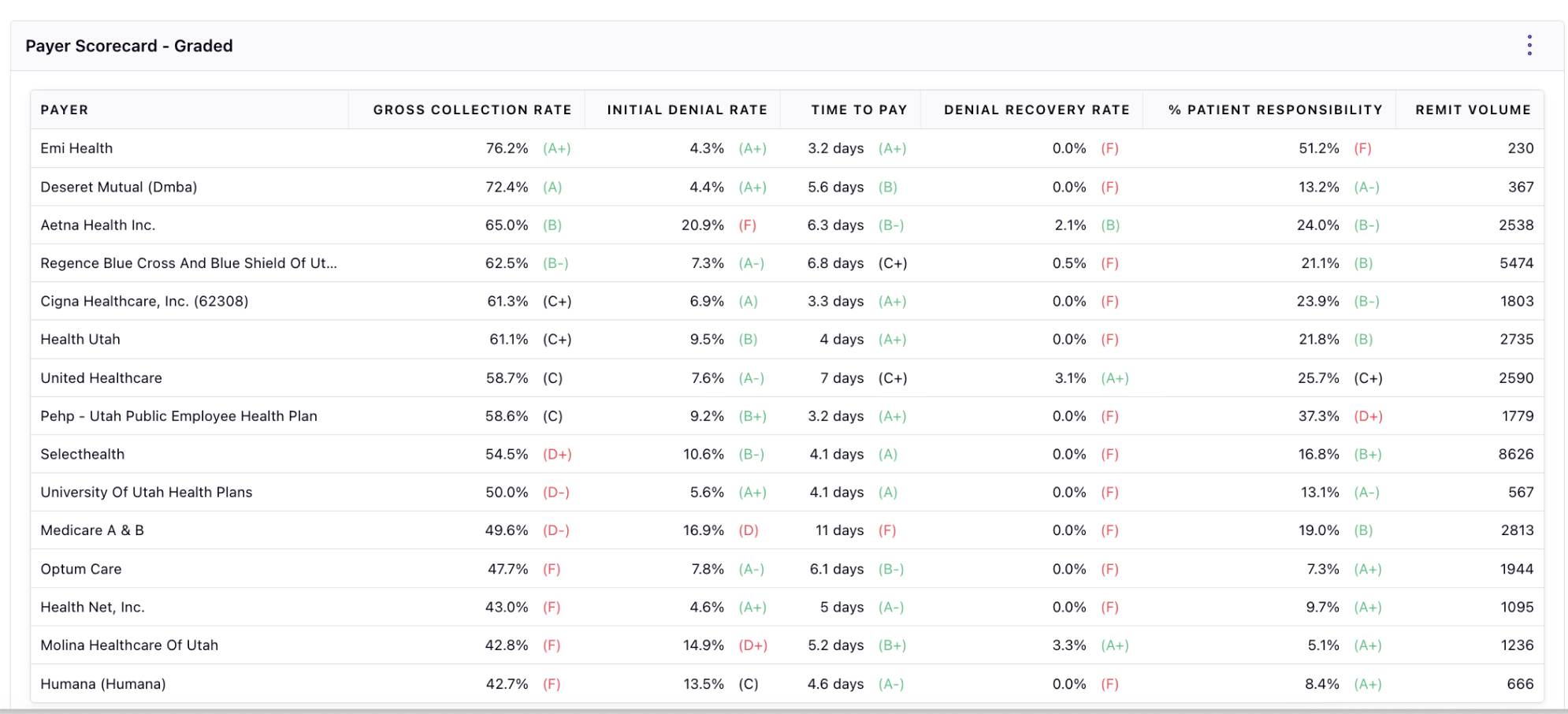Click Emi Health's remit volume 230
The image size is (1568, 714).
[1521, 148]
